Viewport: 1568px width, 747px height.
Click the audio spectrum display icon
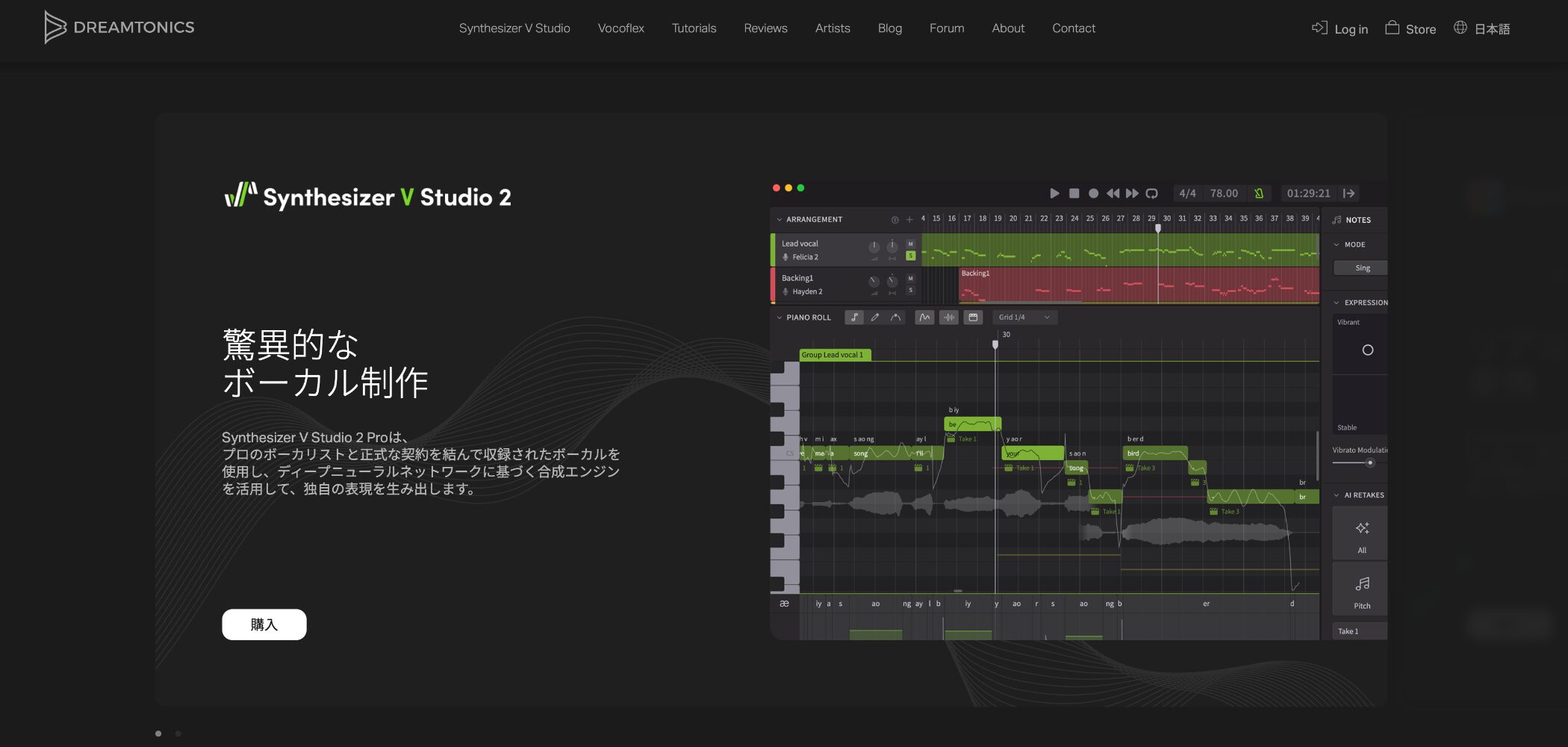(948, 317)
